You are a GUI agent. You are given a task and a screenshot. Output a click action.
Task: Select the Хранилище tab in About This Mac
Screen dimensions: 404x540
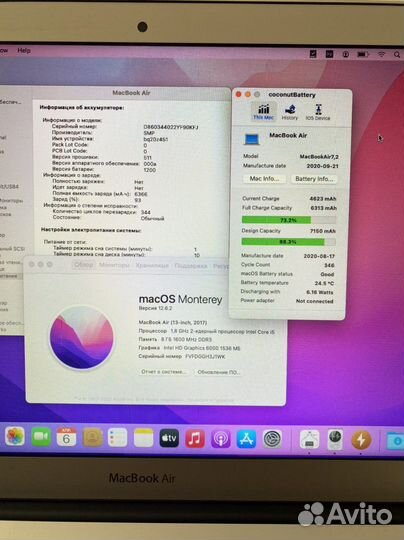(152, 266)
